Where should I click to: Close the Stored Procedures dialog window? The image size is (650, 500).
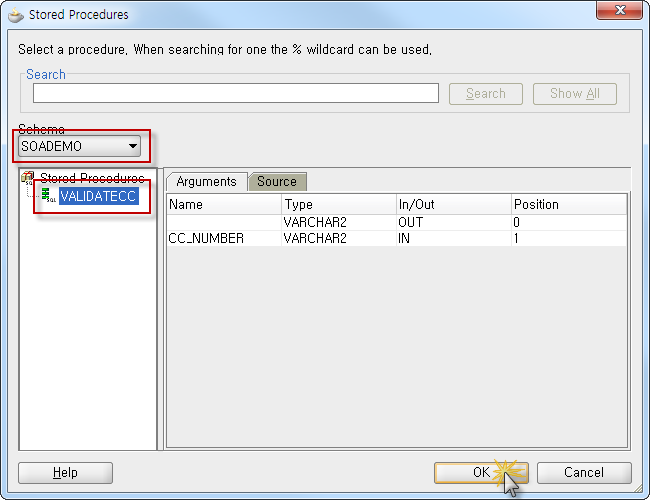click(620, 10)
